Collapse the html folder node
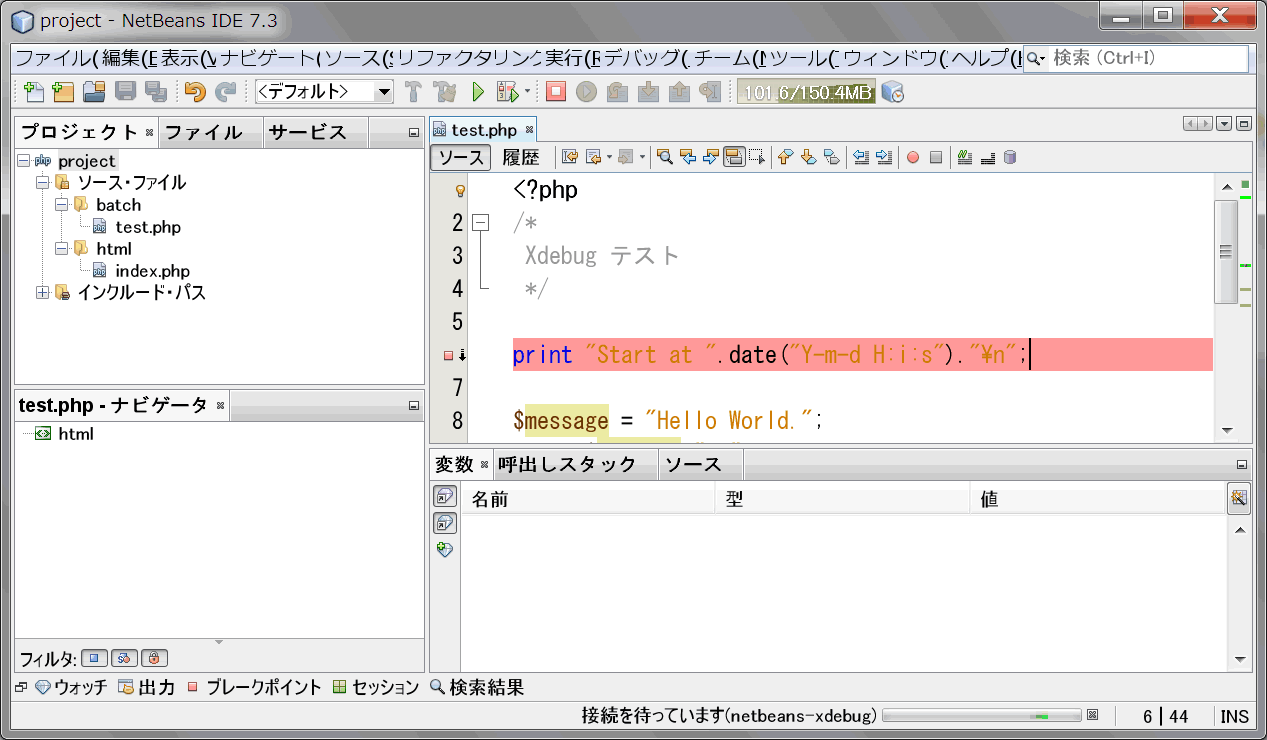 coord(61,249)
